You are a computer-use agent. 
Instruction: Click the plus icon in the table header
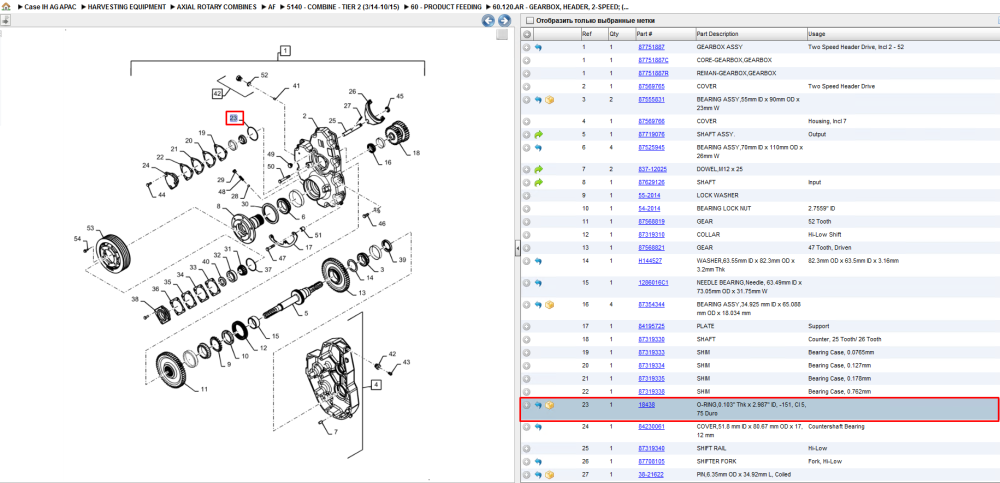527,34
